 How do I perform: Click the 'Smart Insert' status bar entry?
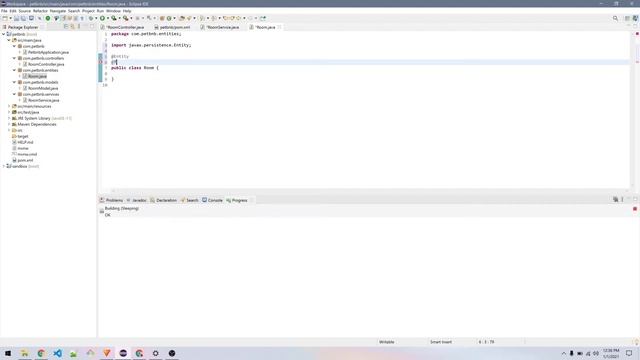(441, 342)
